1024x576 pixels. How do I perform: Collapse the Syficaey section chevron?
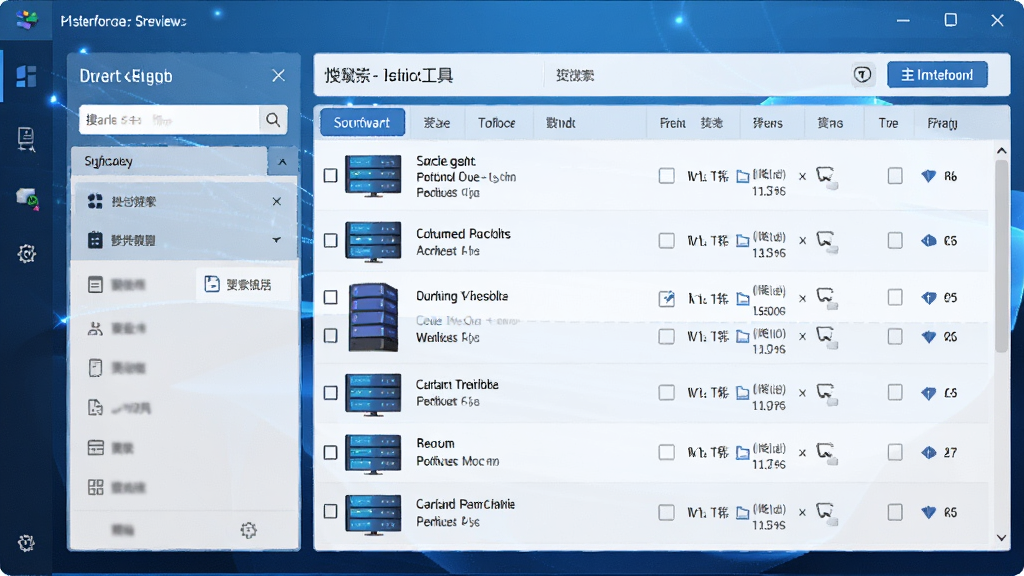pyautogui.click(x=282, y=161)
